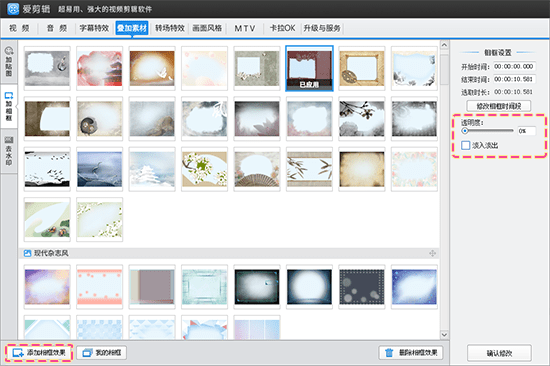The height and width of the screenshot is (366, 550).
Task: Click 删除相框效果 trash button
Action: (411, 353)
